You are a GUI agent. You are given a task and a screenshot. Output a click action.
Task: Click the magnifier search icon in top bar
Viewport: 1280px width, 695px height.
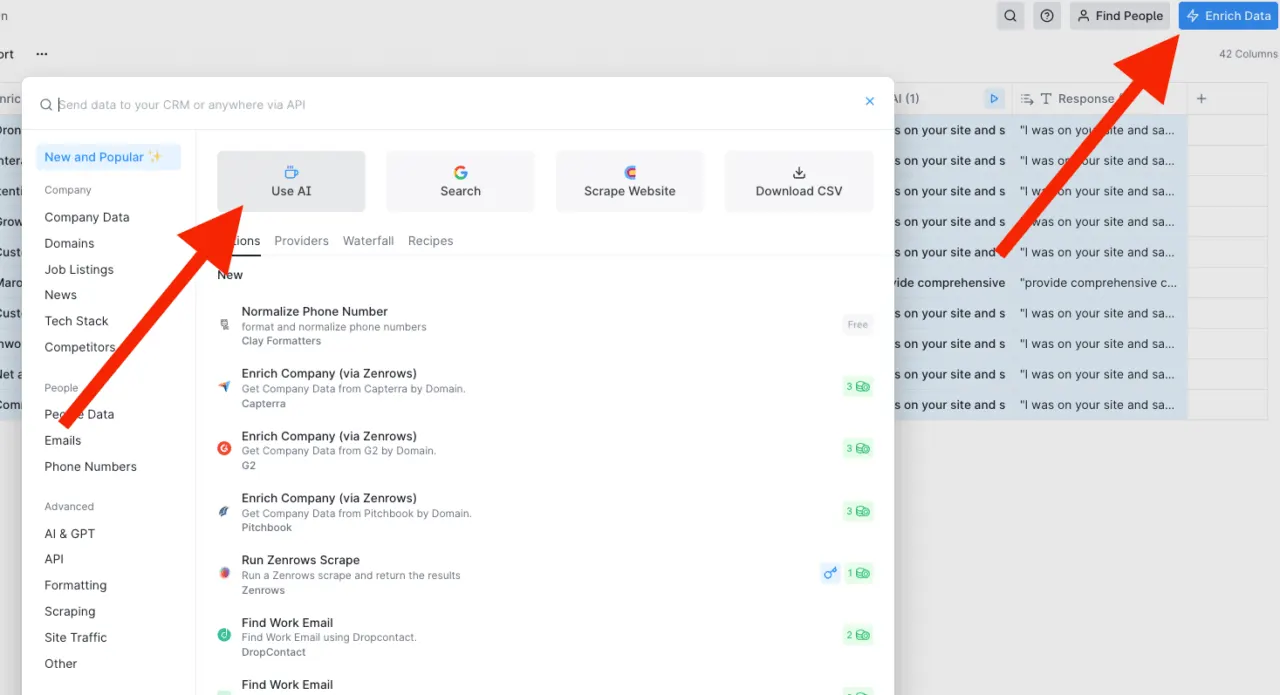pos(1010,16)
